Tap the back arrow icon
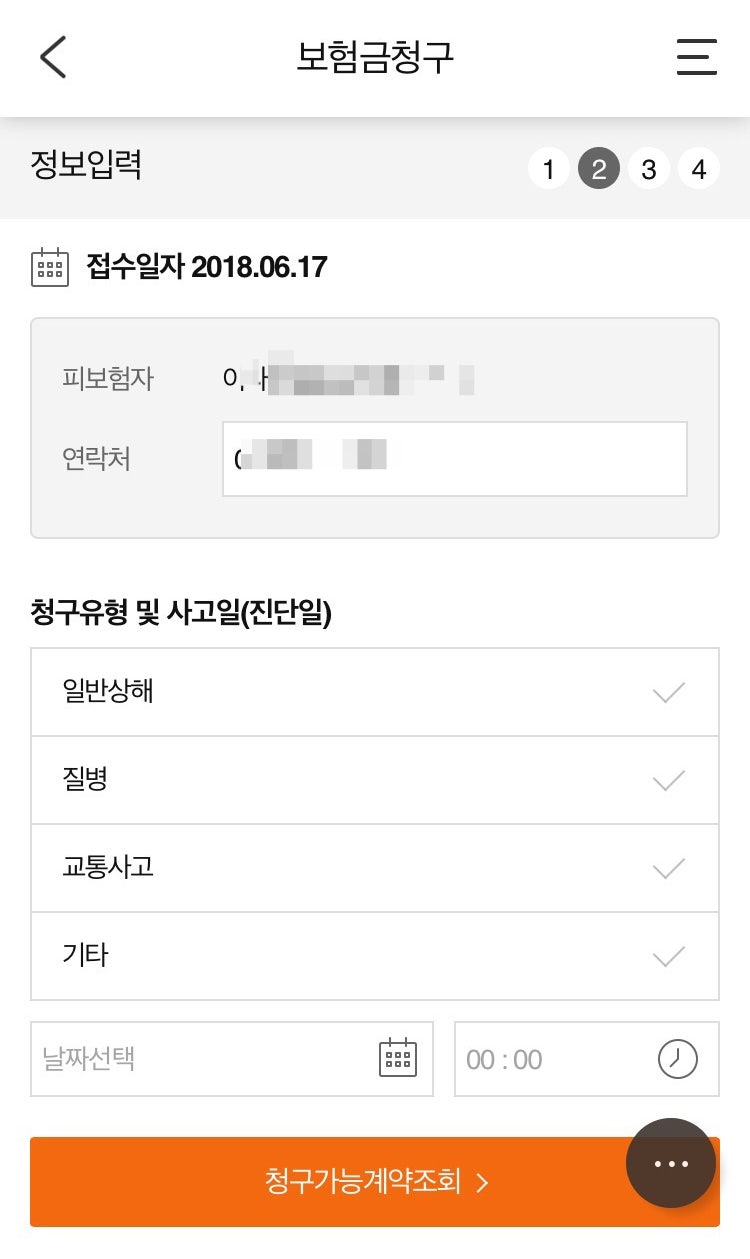This screenshot has width=750, height=1259. click(53, 57)
